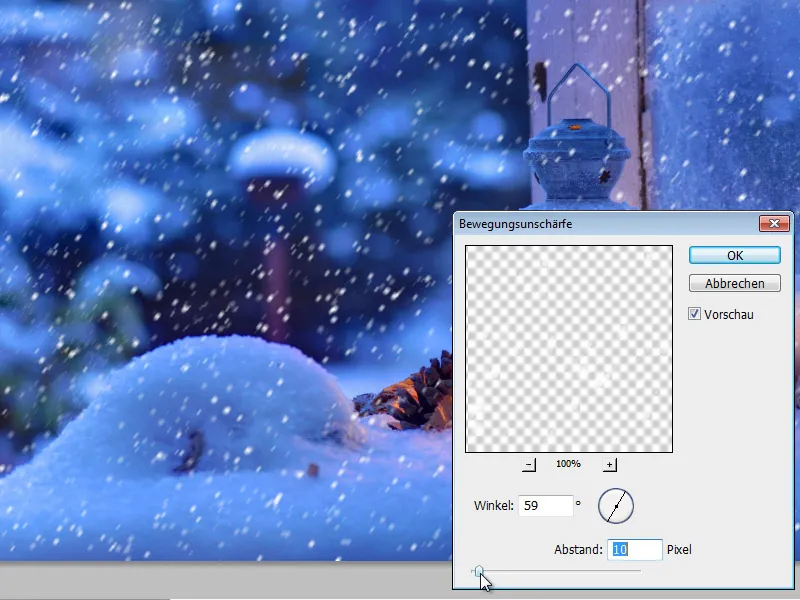Click the Winkel angle input field

546,506
